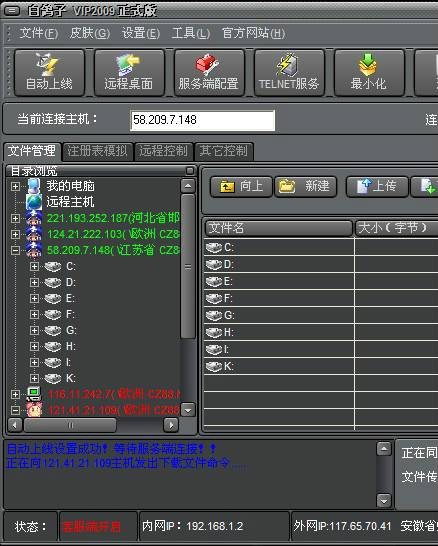Screen dimensions: 438x546
Task: Expand drive D: in the tree
Action: (34, 282)
